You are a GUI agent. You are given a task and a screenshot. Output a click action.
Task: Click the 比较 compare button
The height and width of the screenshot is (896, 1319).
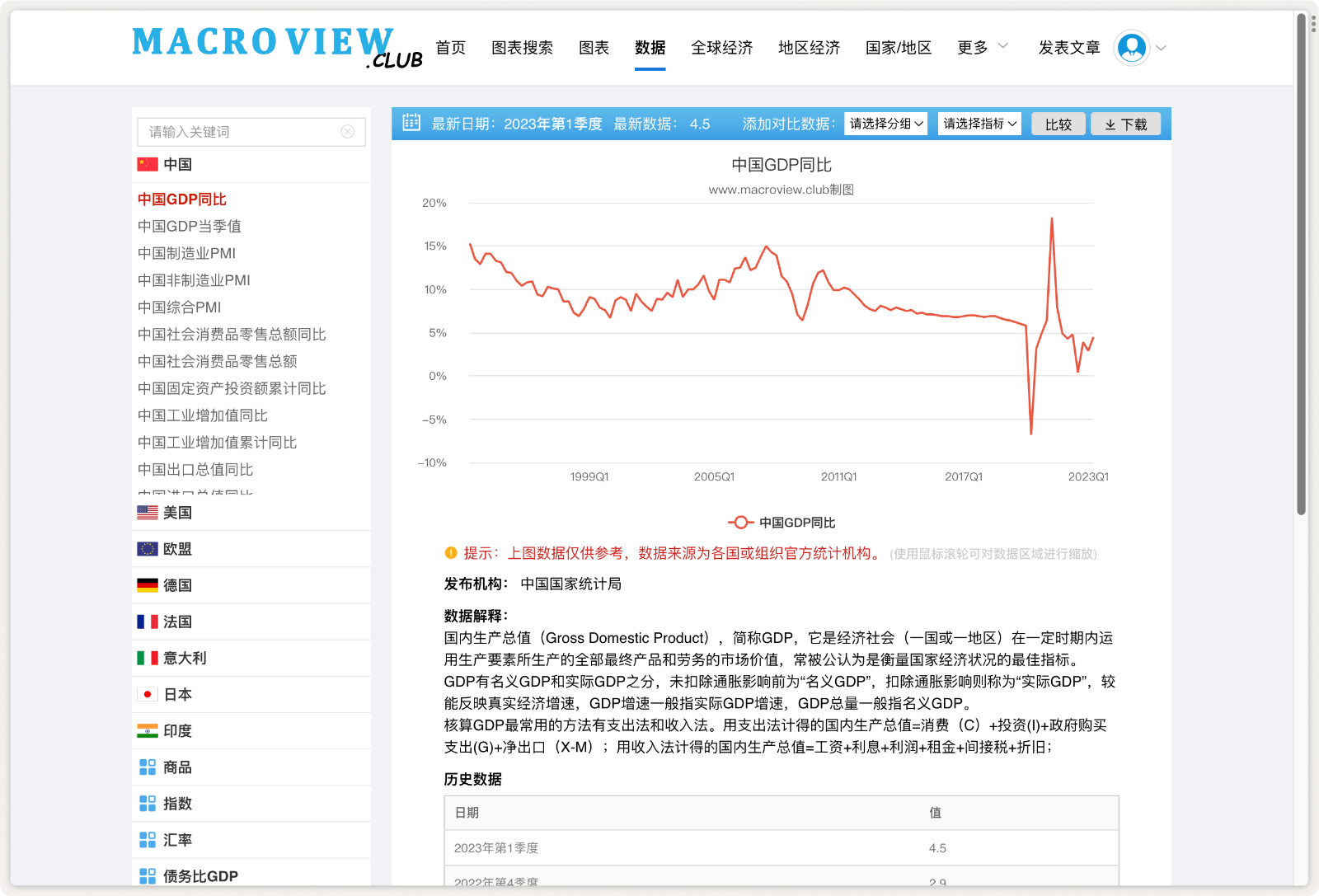coord(1058,123)
